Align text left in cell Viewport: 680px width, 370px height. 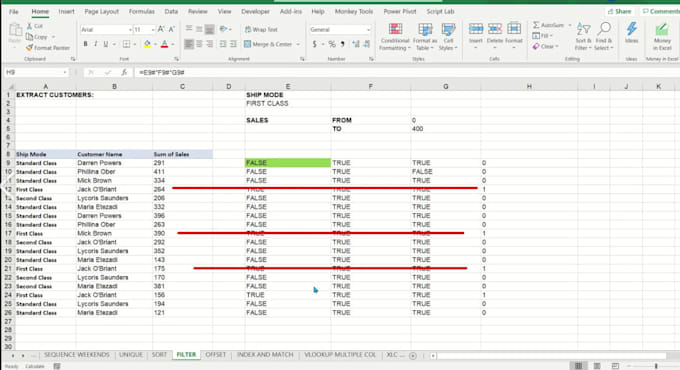(189, 44)
